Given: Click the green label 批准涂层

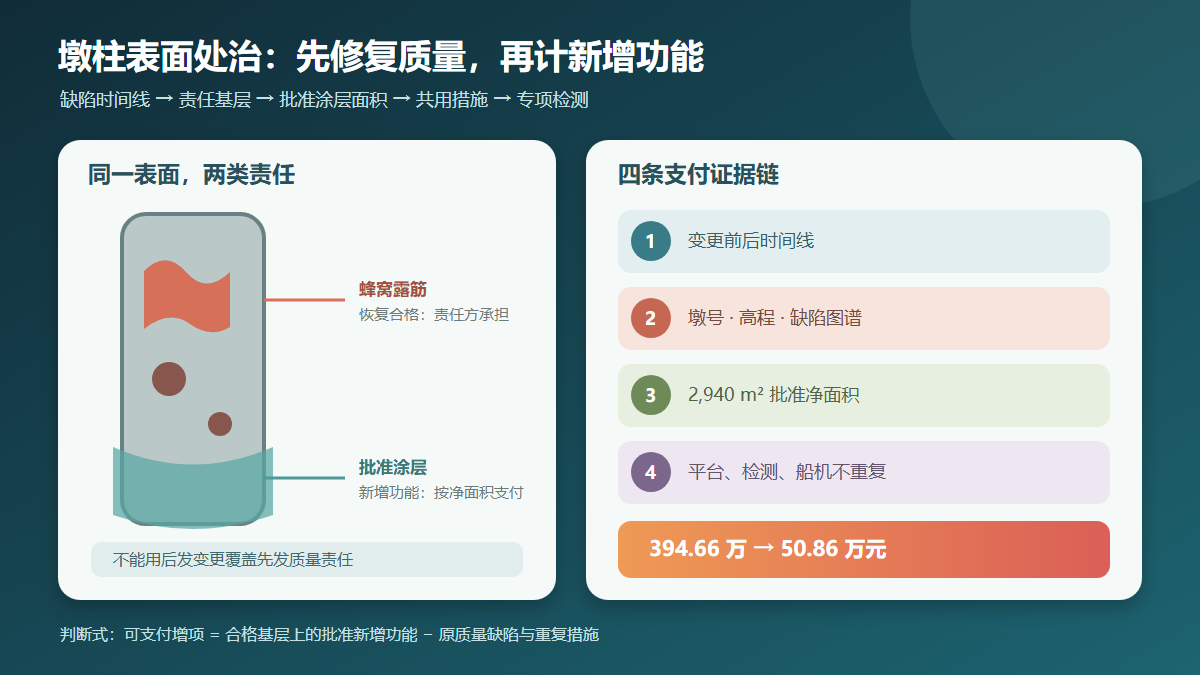Looking at the screenshot, I should [393, 468].
